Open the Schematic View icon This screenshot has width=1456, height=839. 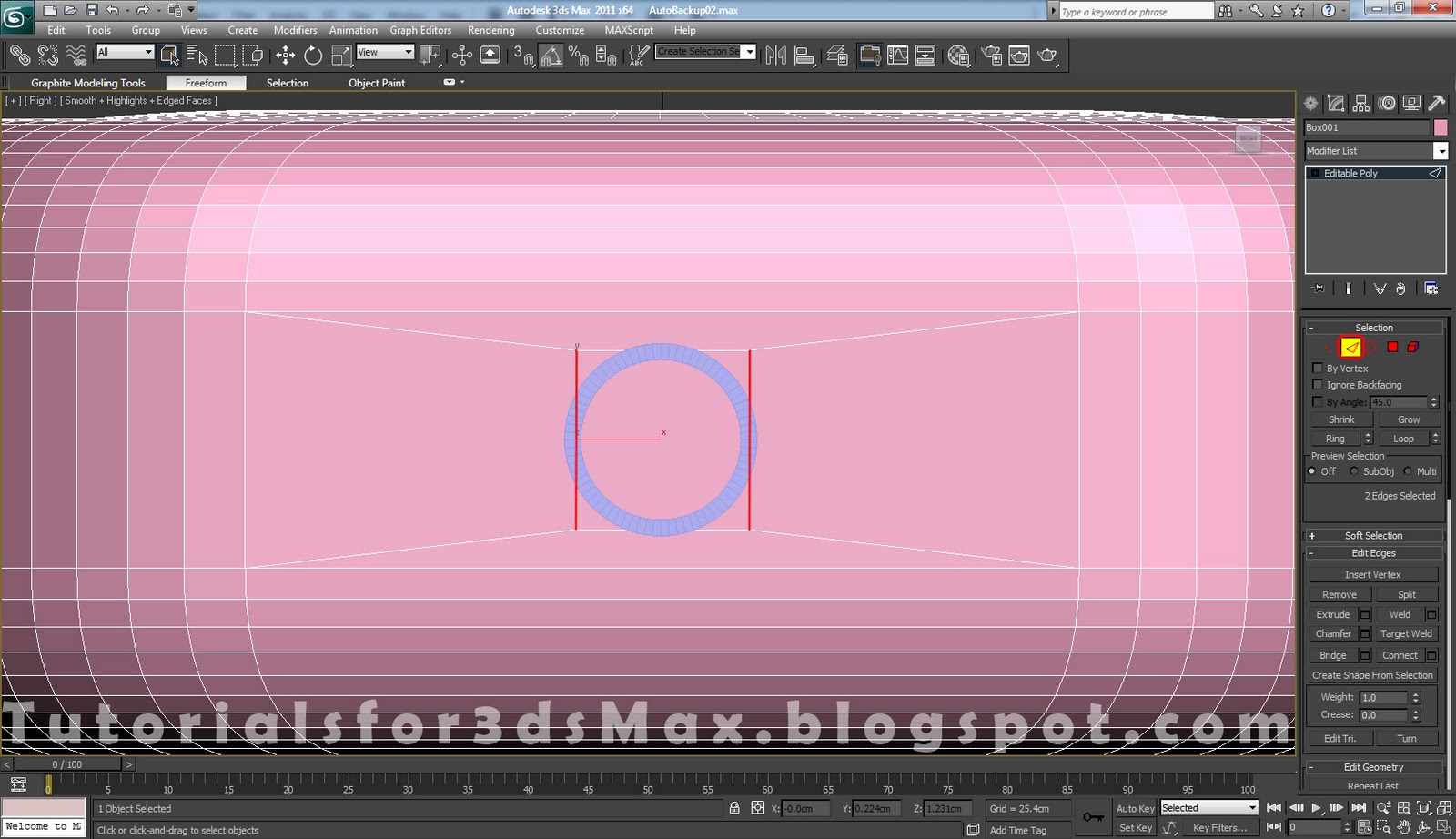point(925,55)
